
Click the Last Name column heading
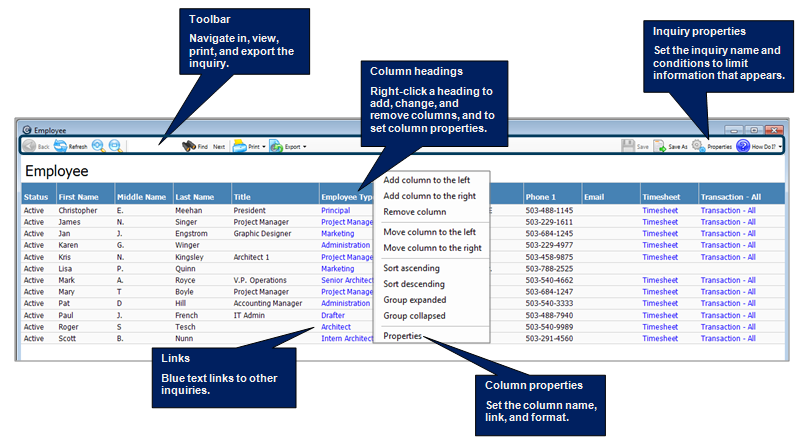pos(195,197)
